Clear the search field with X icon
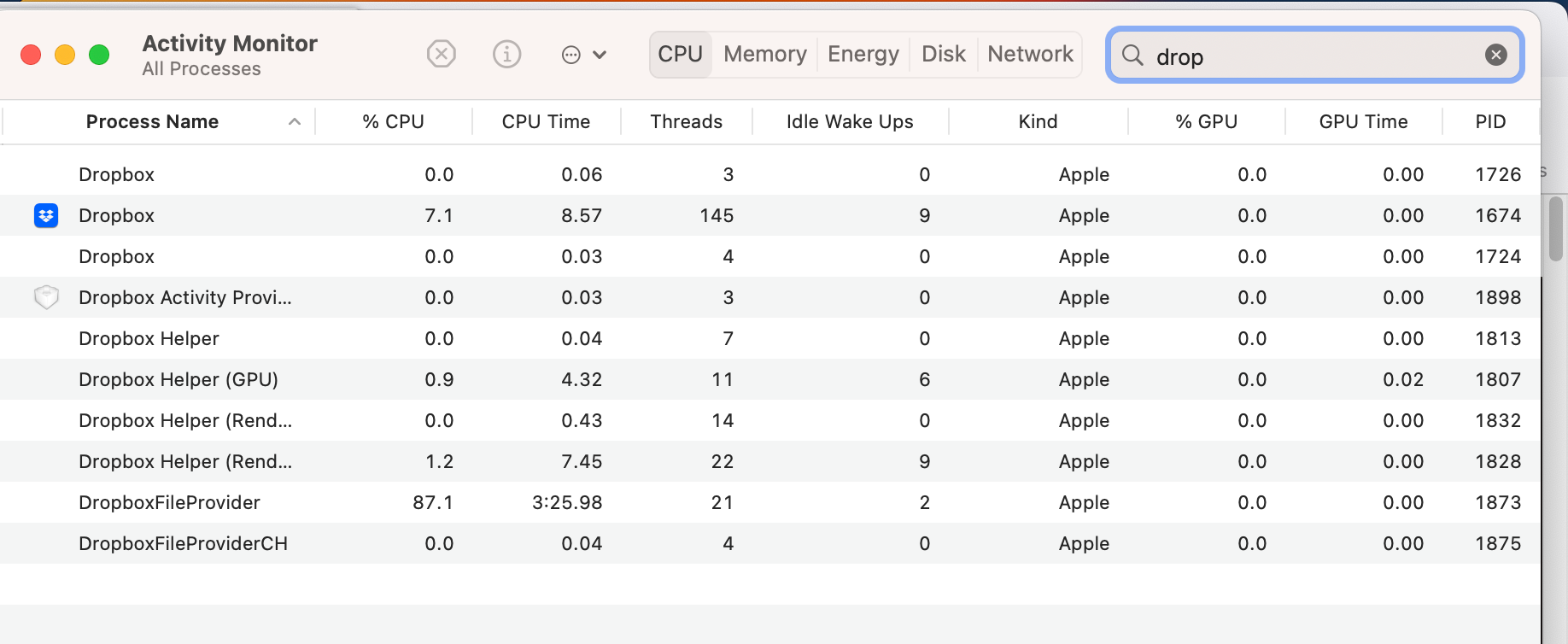The image size is (1568, 644). [1495, 56]
